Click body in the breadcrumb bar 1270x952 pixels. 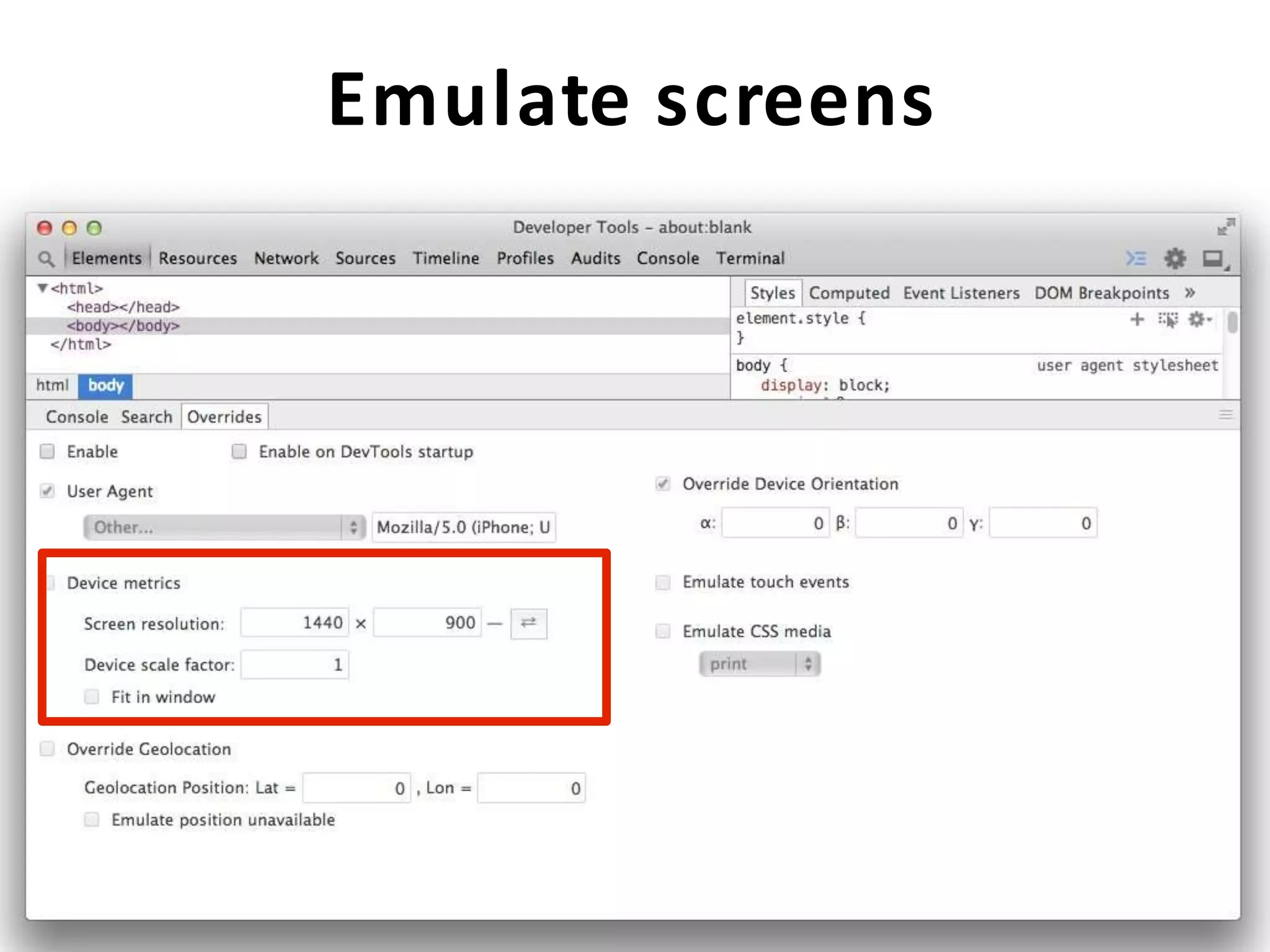pyautogui.click(x=105, y=386)
